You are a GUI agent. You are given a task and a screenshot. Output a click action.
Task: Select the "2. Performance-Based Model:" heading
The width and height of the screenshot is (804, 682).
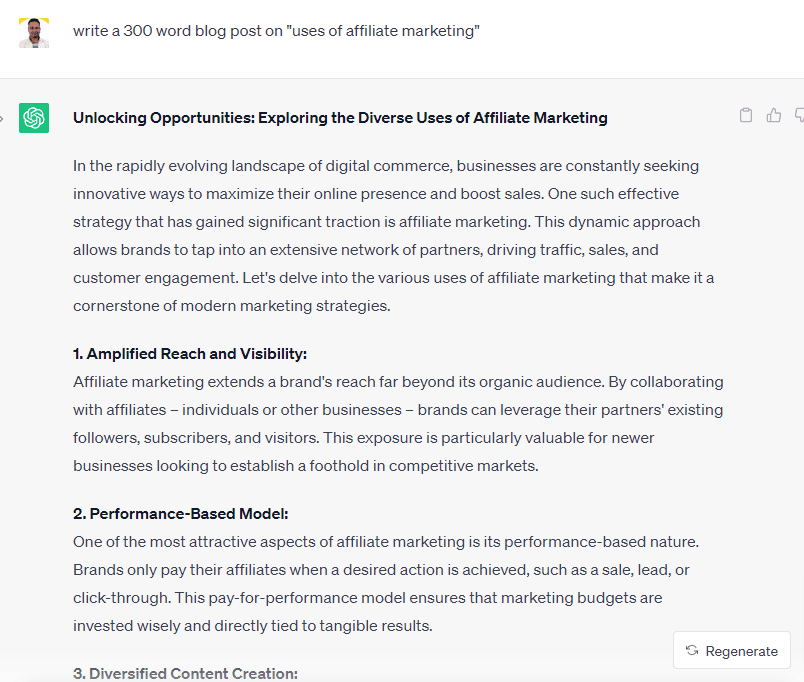181,514
